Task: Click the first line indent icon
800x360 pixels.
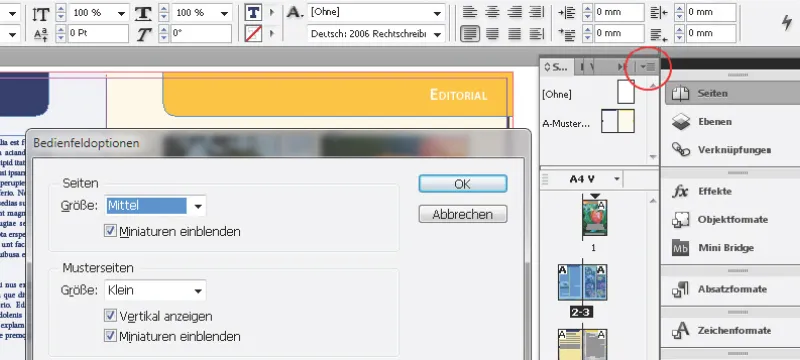Action: 567,34
